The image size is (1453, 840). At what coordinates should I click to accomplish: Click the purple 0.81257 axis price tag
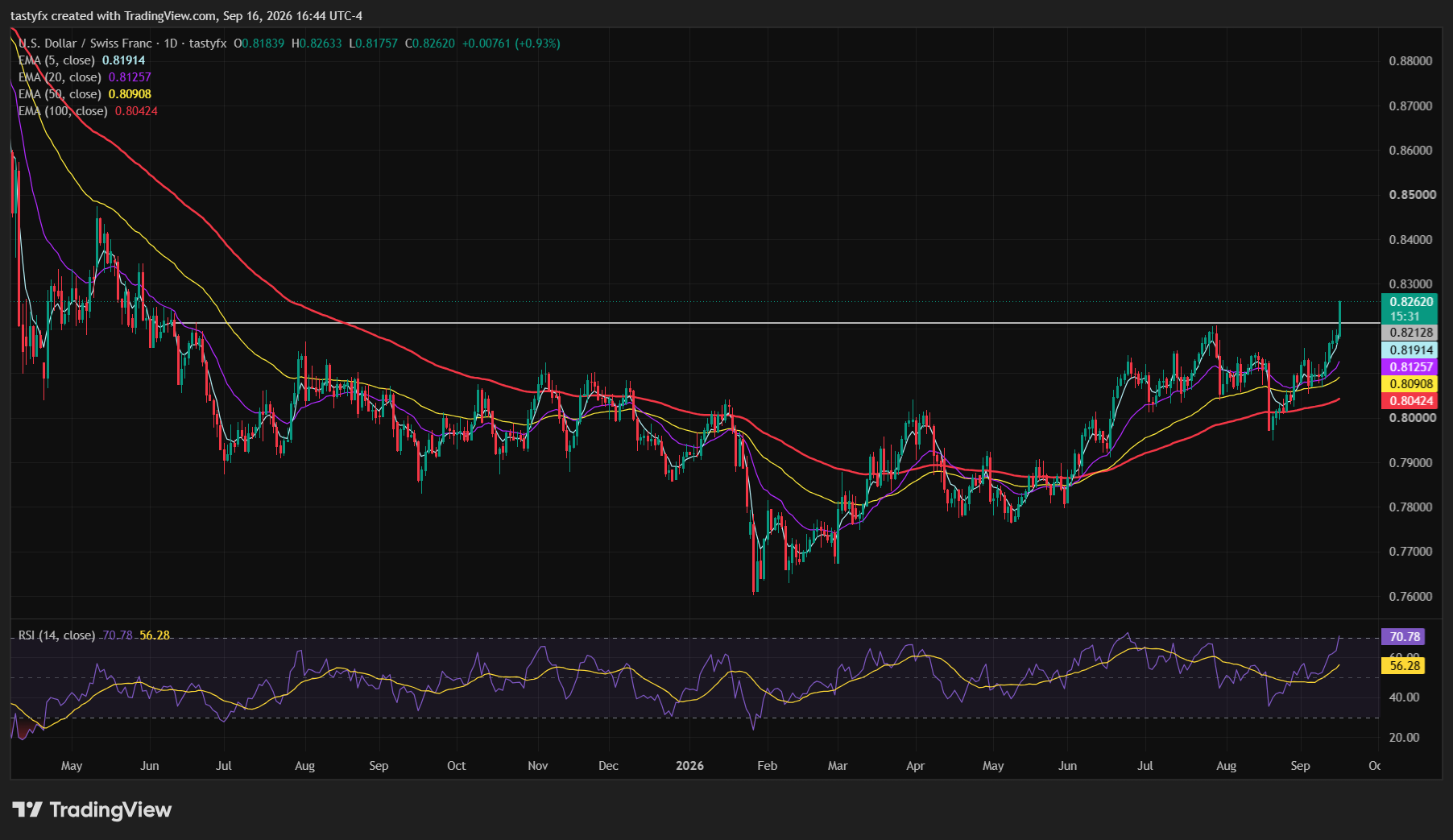[1410, 367]
